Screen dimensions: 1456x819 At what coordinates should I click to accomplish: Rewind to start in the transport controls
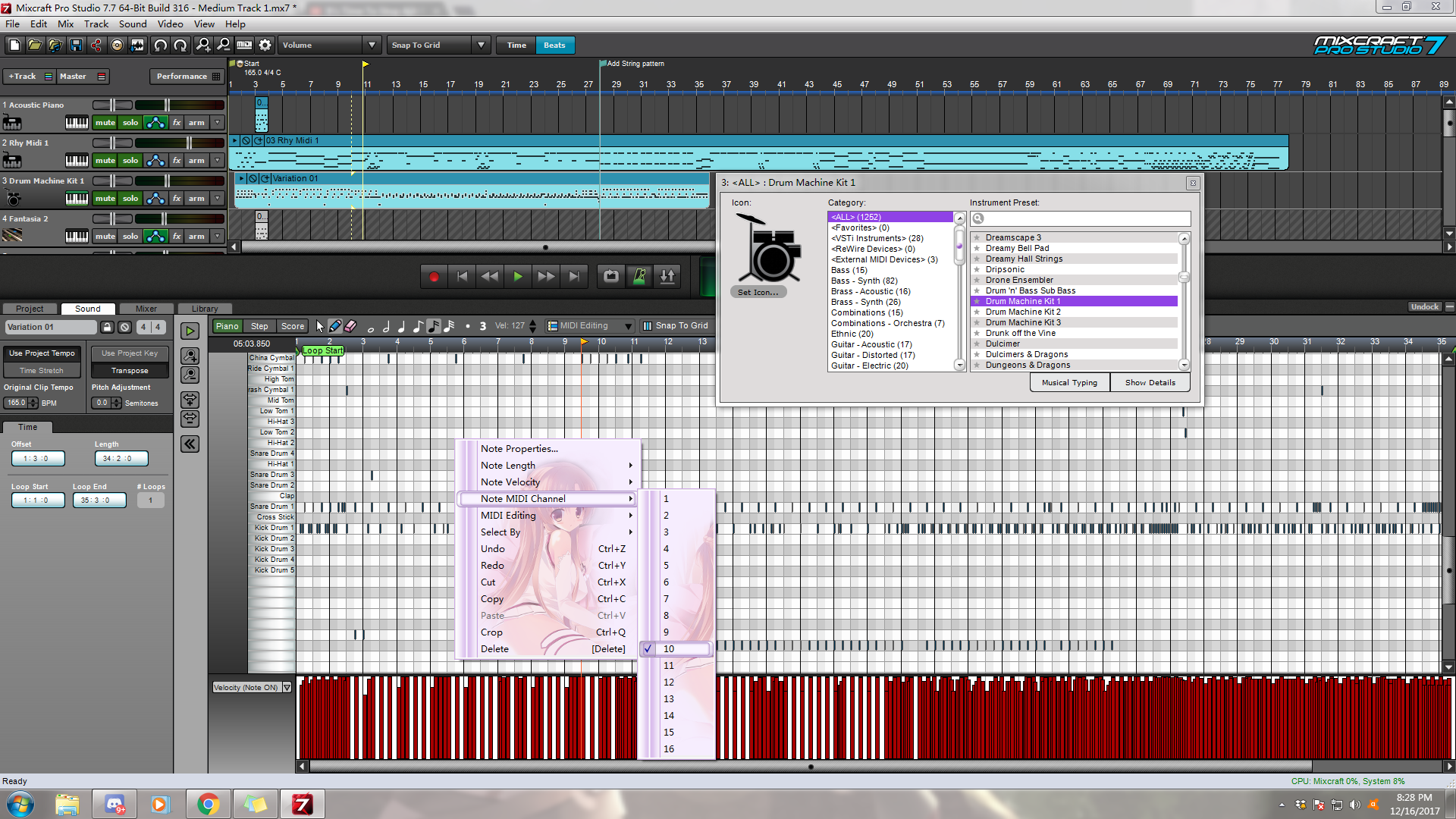click(x=463, y=277)
